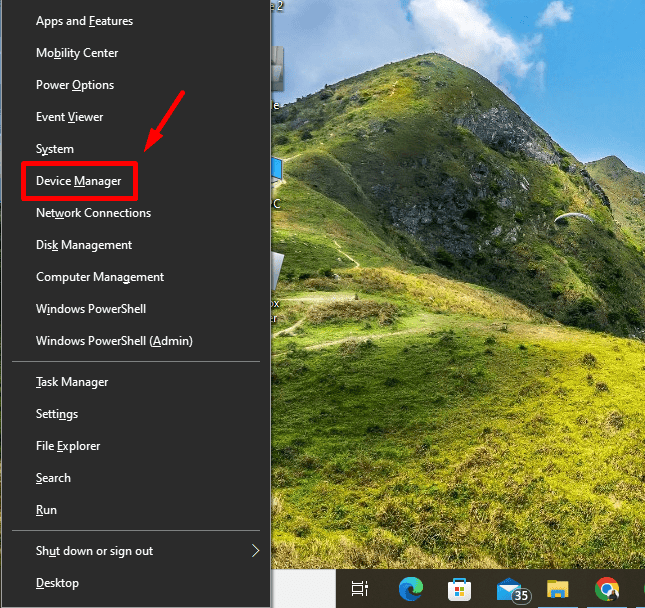Launch Google Chrome from taskbar
645x608 pixels.
point(607,589)
